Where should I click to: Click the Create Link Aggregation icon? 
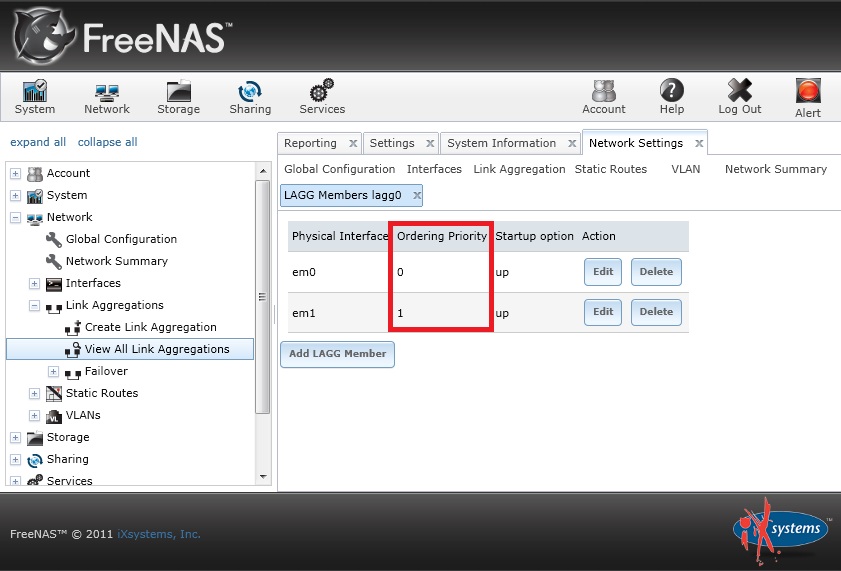point(72,328)
